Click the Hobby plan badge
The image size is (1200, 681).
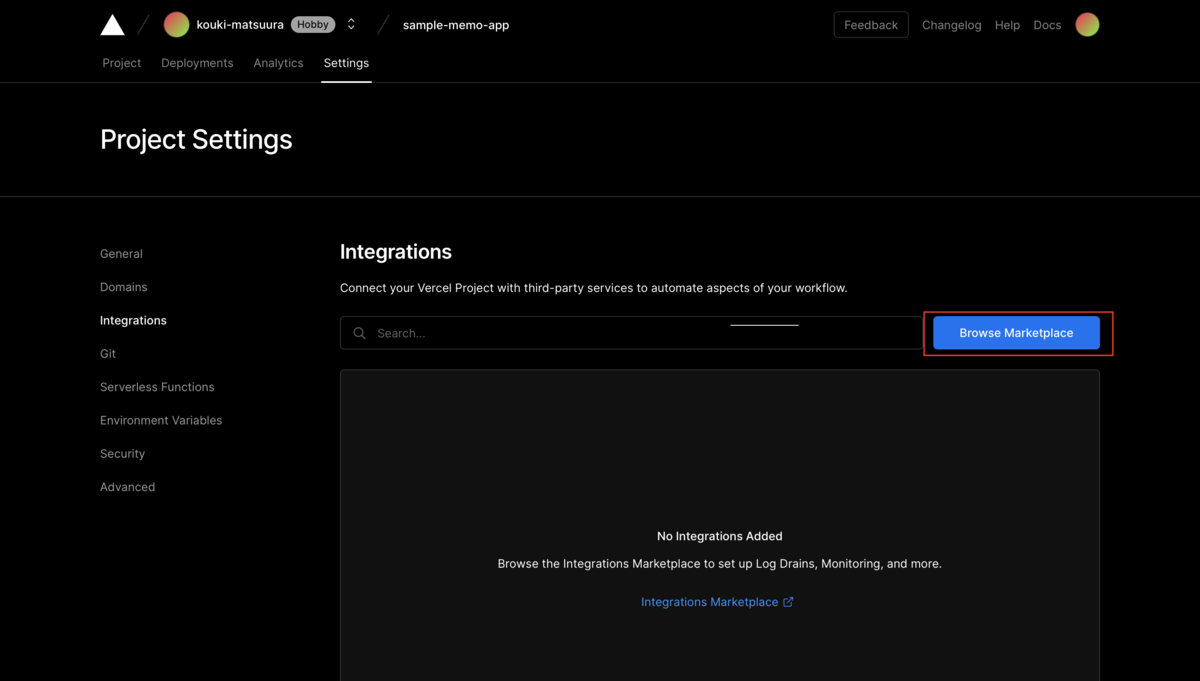(x=313, y=24)
